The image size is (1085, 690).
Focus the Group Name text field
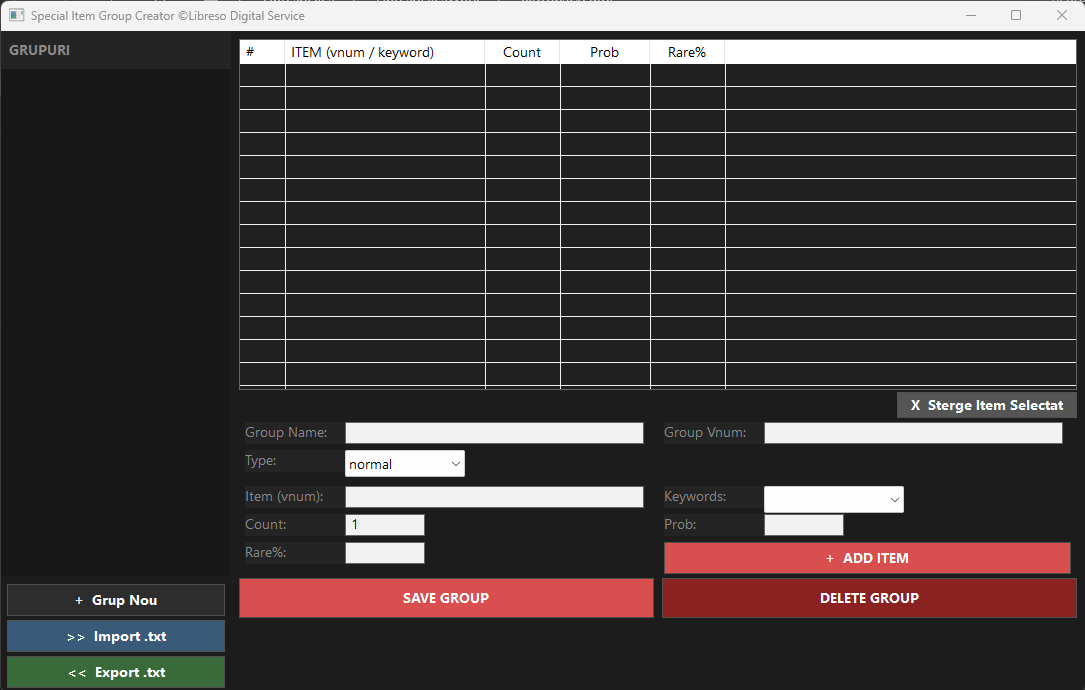[494, 433]
